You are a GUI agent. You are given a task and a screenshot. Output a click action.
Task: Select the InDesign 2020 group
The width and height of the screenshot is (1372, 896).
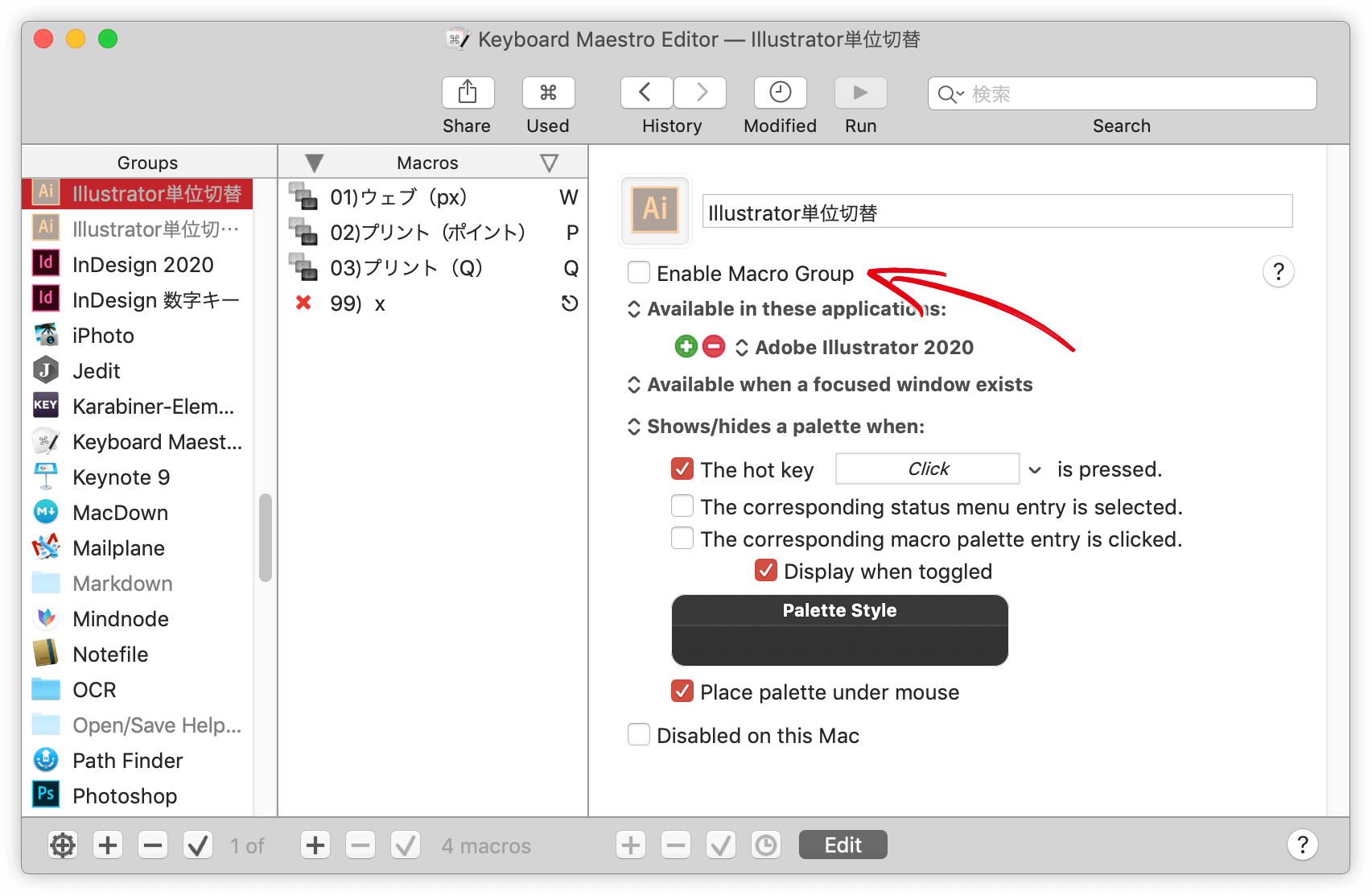point(138,264)
